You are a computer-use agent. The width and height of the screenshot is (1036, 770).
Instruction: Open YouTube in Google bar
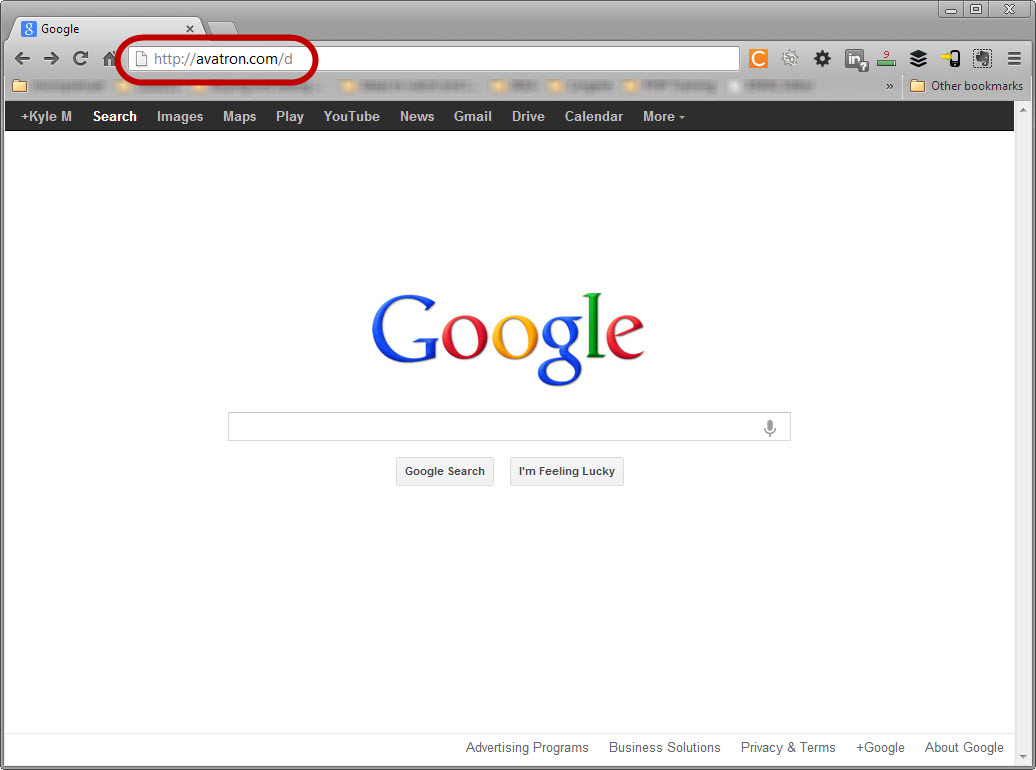[352, 116]
